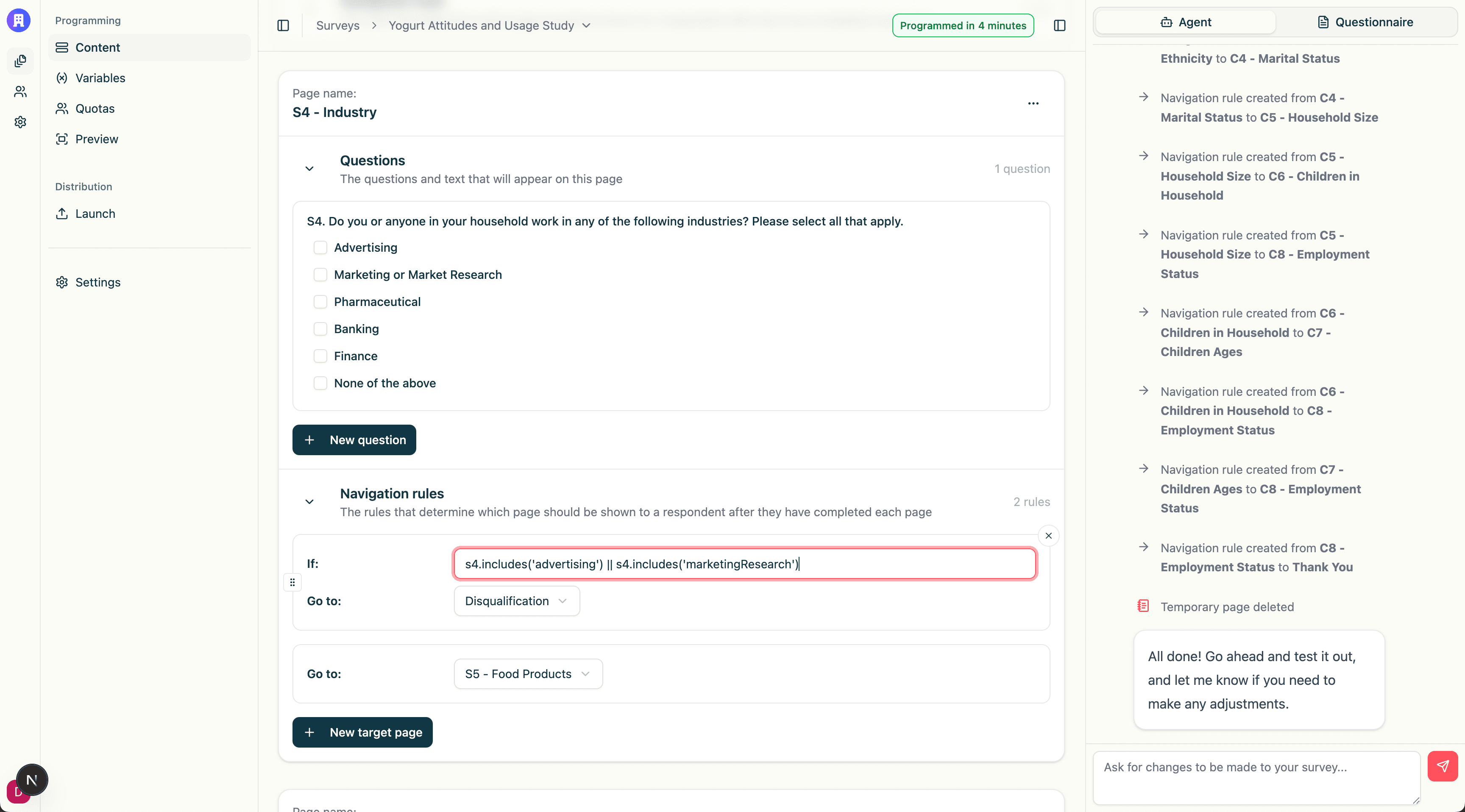
Task: Open Variables in the sidebar
Action: coord(100,78)
